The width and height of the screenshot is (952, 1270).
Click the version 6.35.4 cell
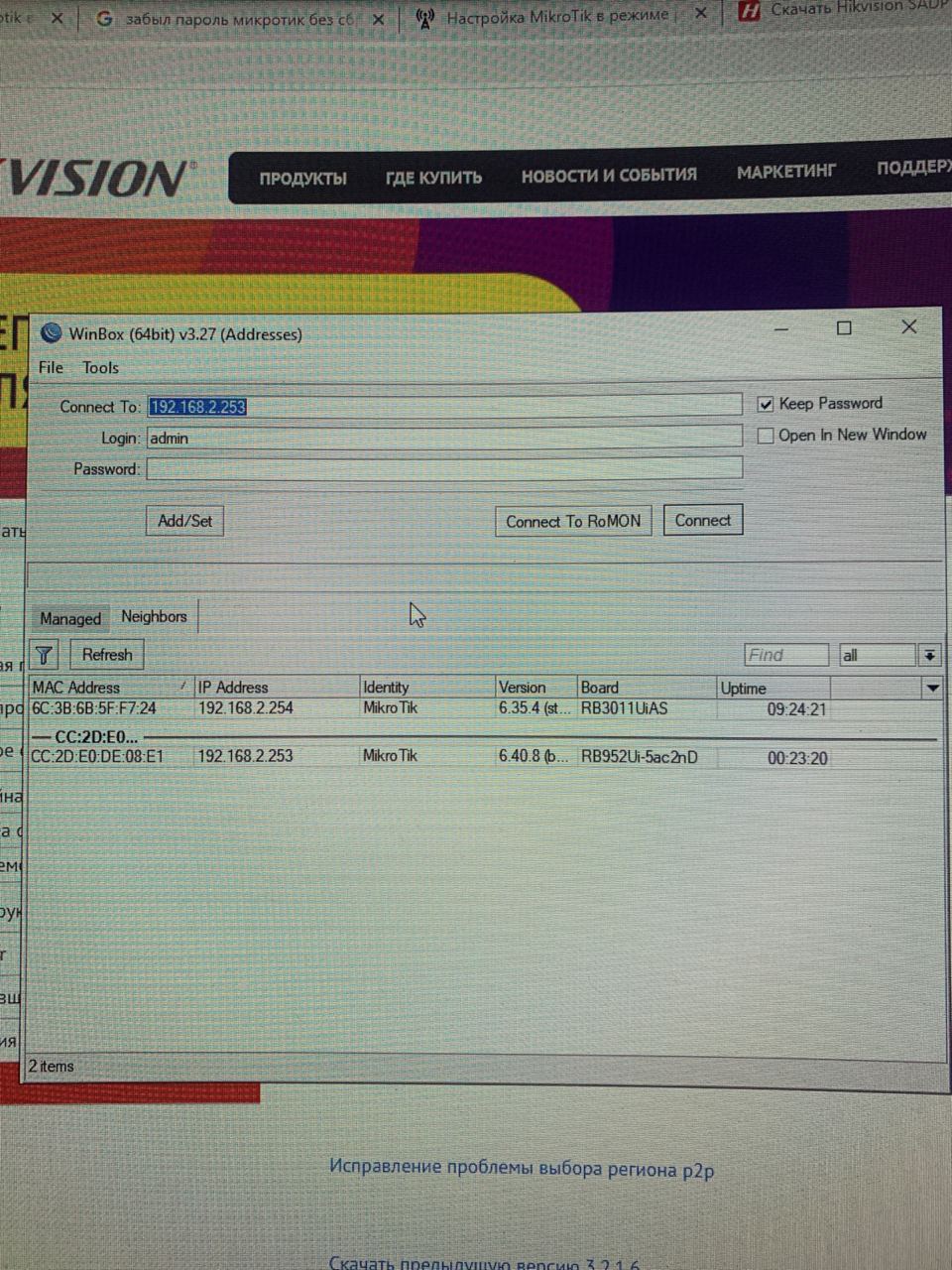pos(535,708)
